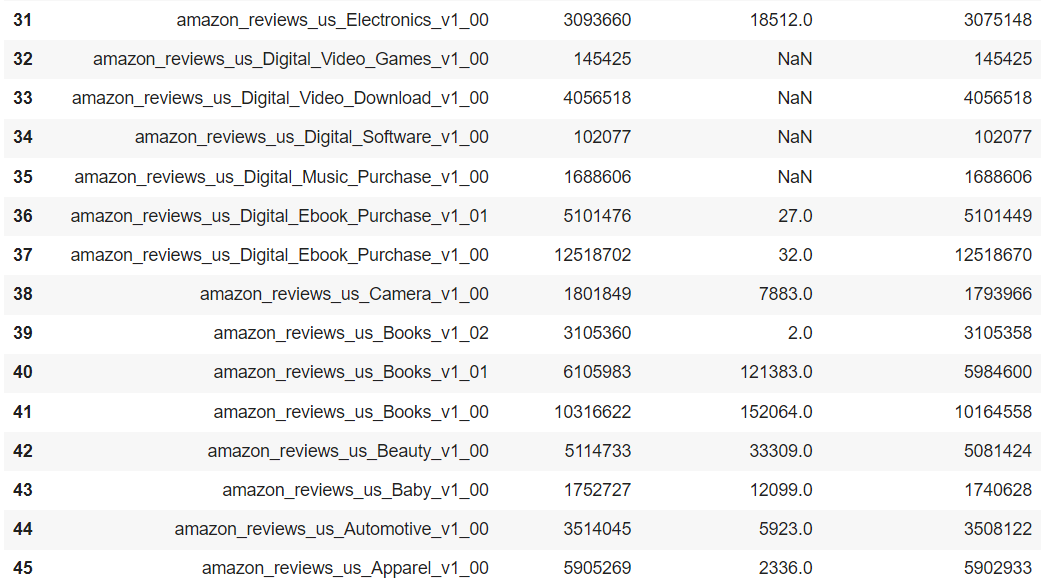Click amazon_reviews_us_Books_v1_02
The width and height of the screenshot is (1052, 582).
pos(351,333)
